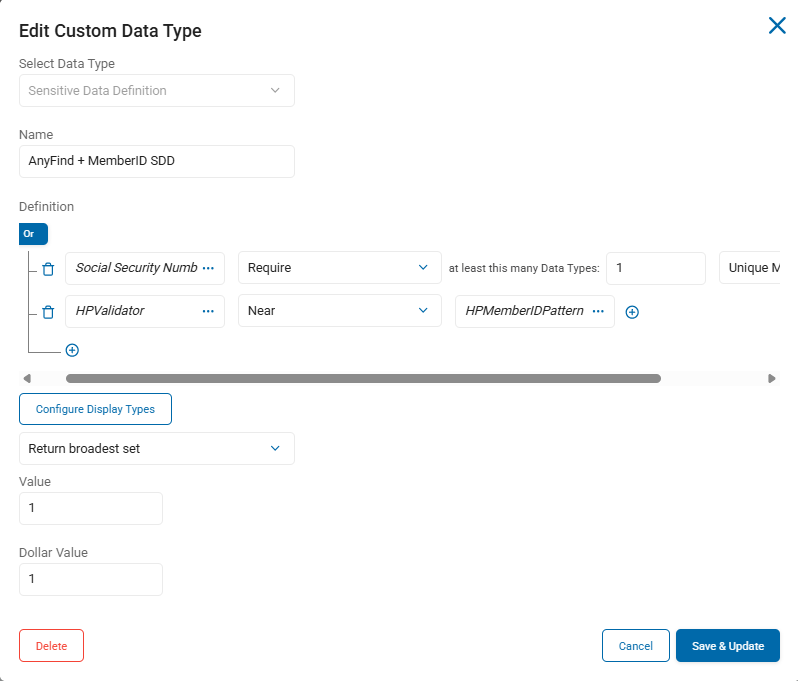Open the Near operator dropdown
The image size is (798, 681).
(x=339, y=311)
